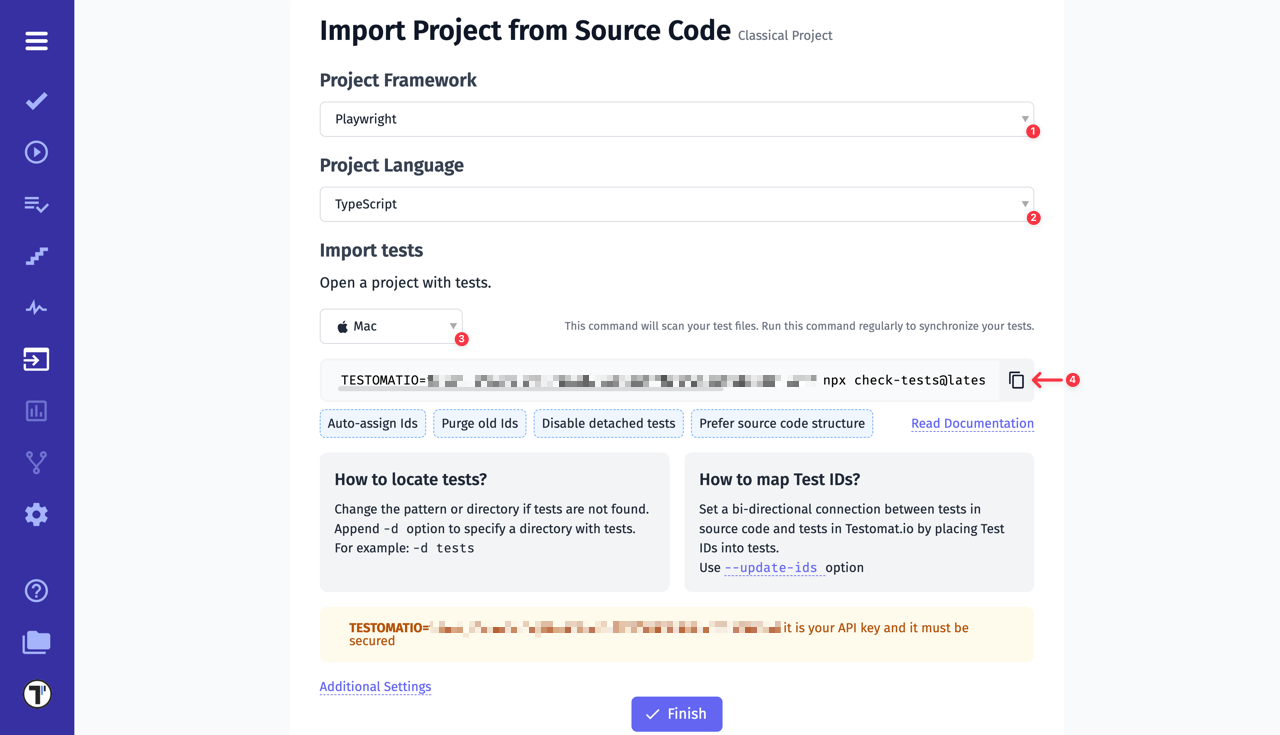Copy the import command using the clipboard icon

point(1016,380)
